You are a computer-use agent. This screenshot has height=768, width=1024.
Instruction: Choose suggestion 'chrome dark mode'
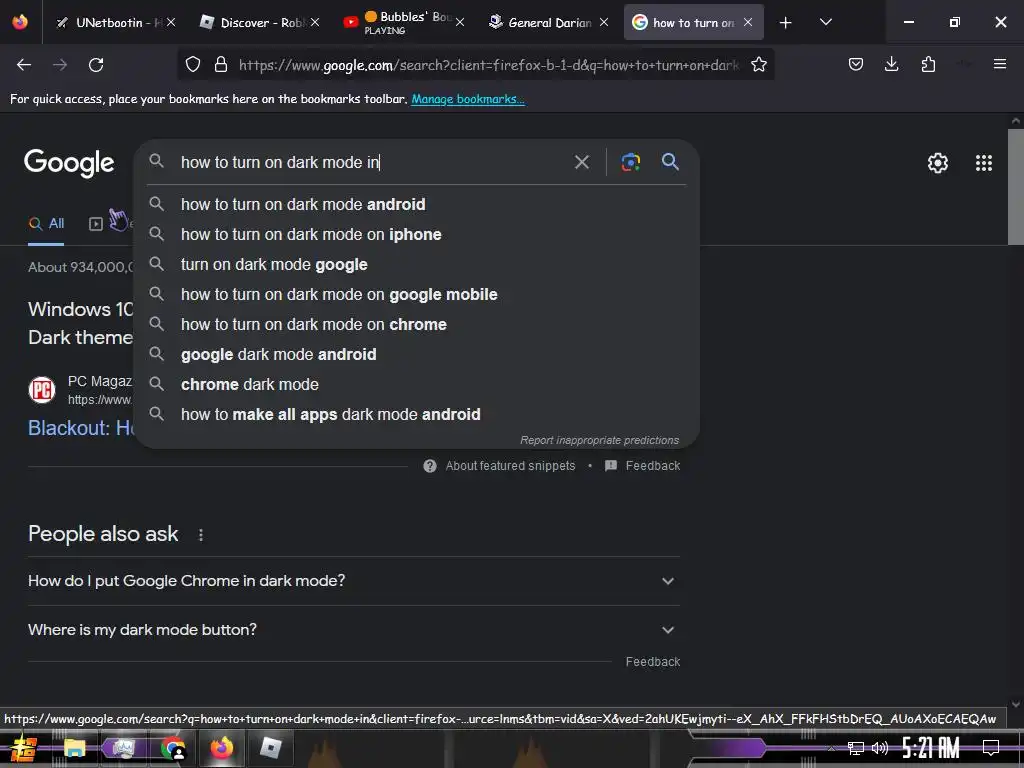[417, 385]
